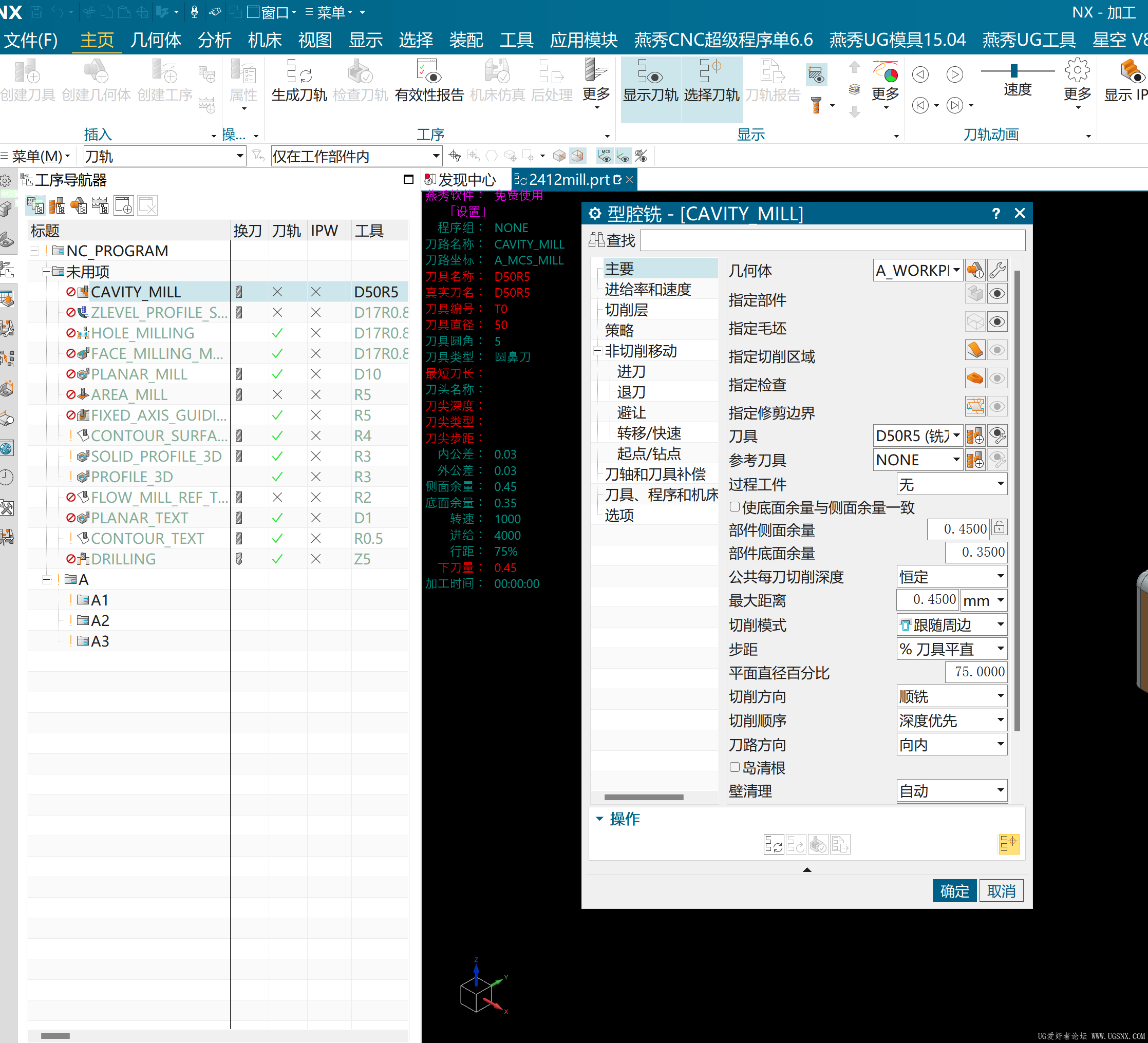Click the new tool icon beside D50R5
1148x1043 pixels.
click(x=975, y=435)
